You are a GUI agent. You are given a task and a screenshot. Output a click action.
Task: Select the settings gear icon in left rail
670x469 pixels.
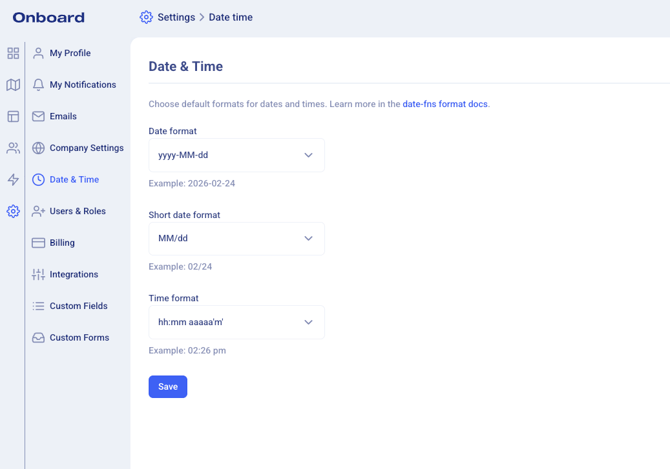click(13, 211)
